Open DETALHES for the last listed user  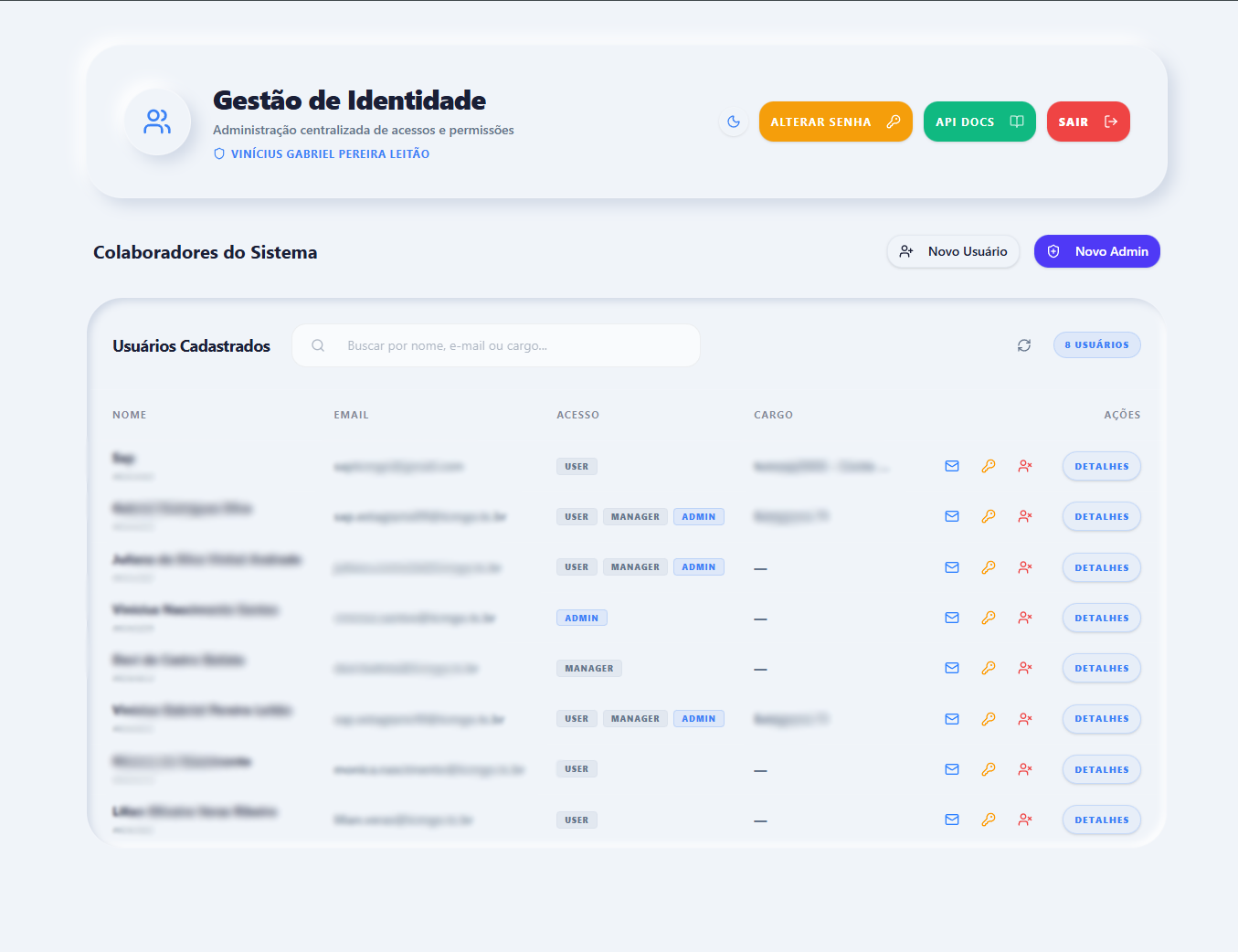click(x=1102, y=820)
